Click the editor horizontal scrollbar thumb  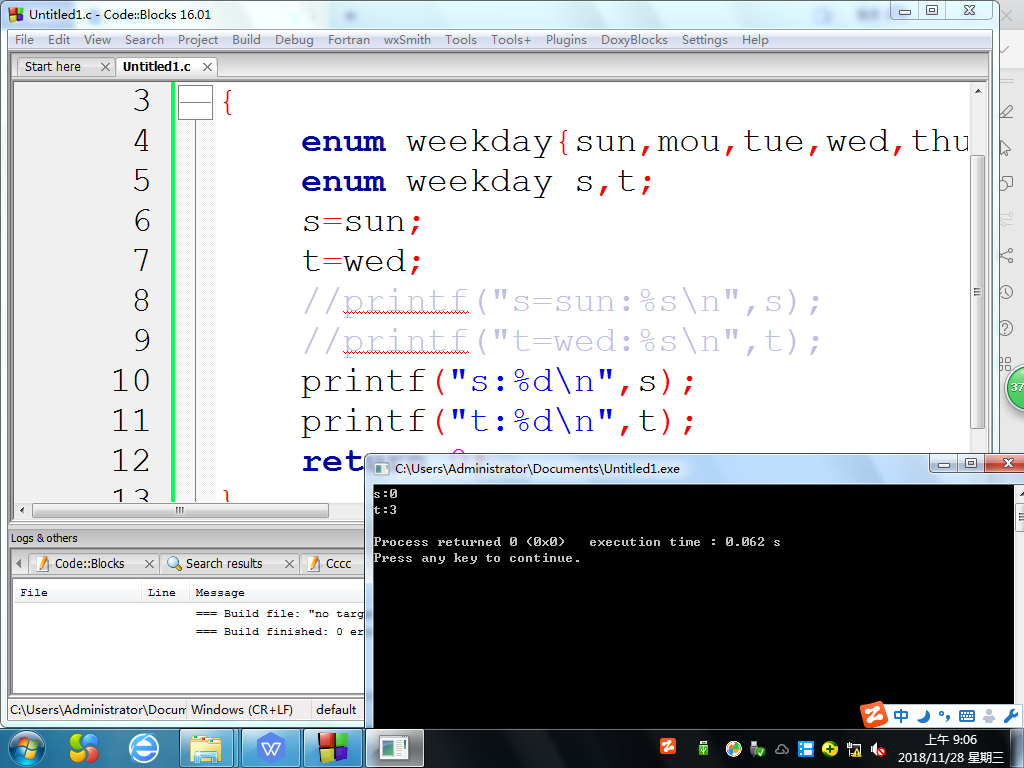pyautogui.click(x=180, y=511)
